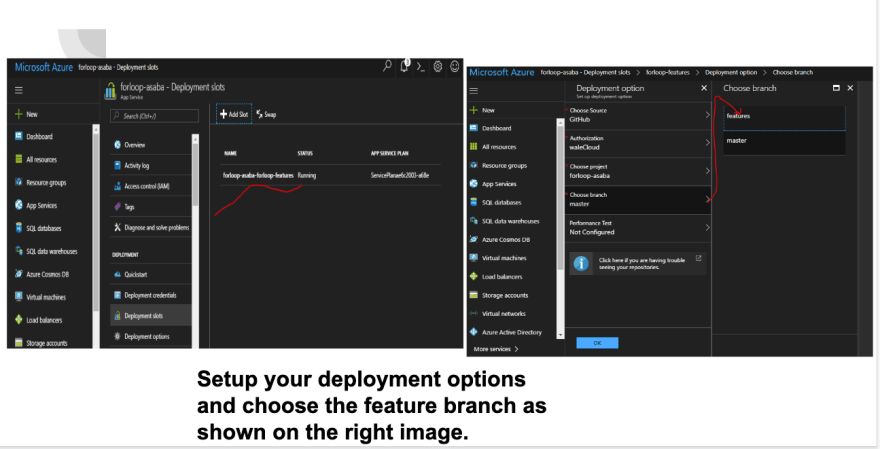Open Virtual networks in right Azure sidebar

[503, 314]
